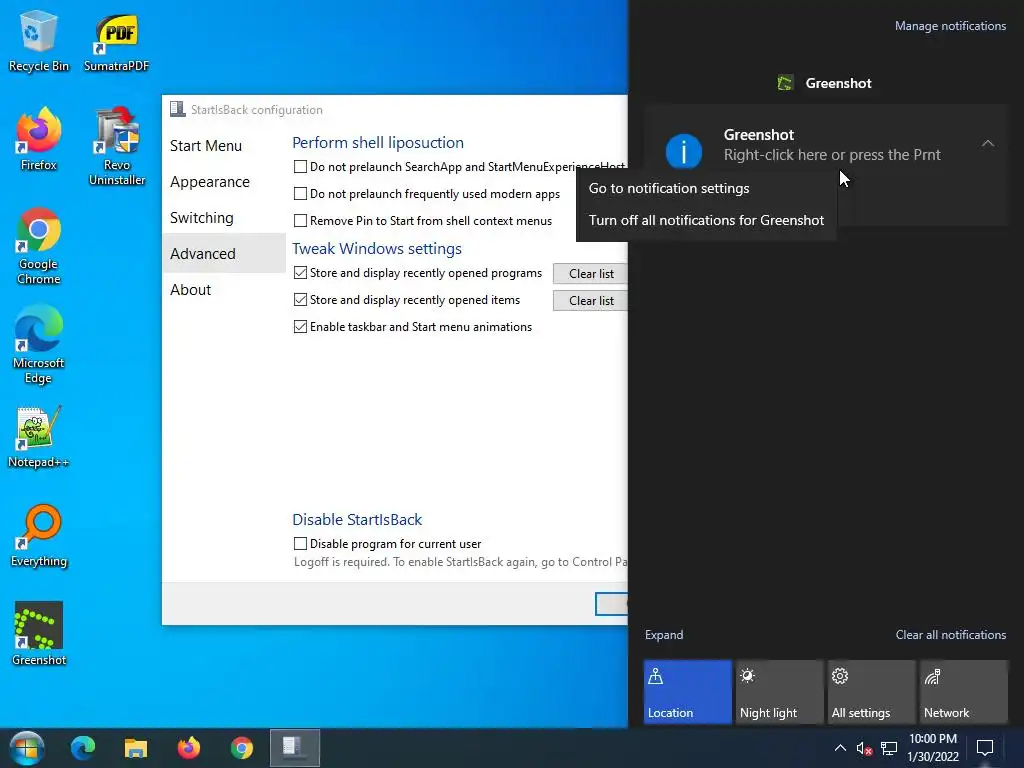Click the network tray icon
The height and width of the screenshot is (768, 1024).
click(889, 748)
